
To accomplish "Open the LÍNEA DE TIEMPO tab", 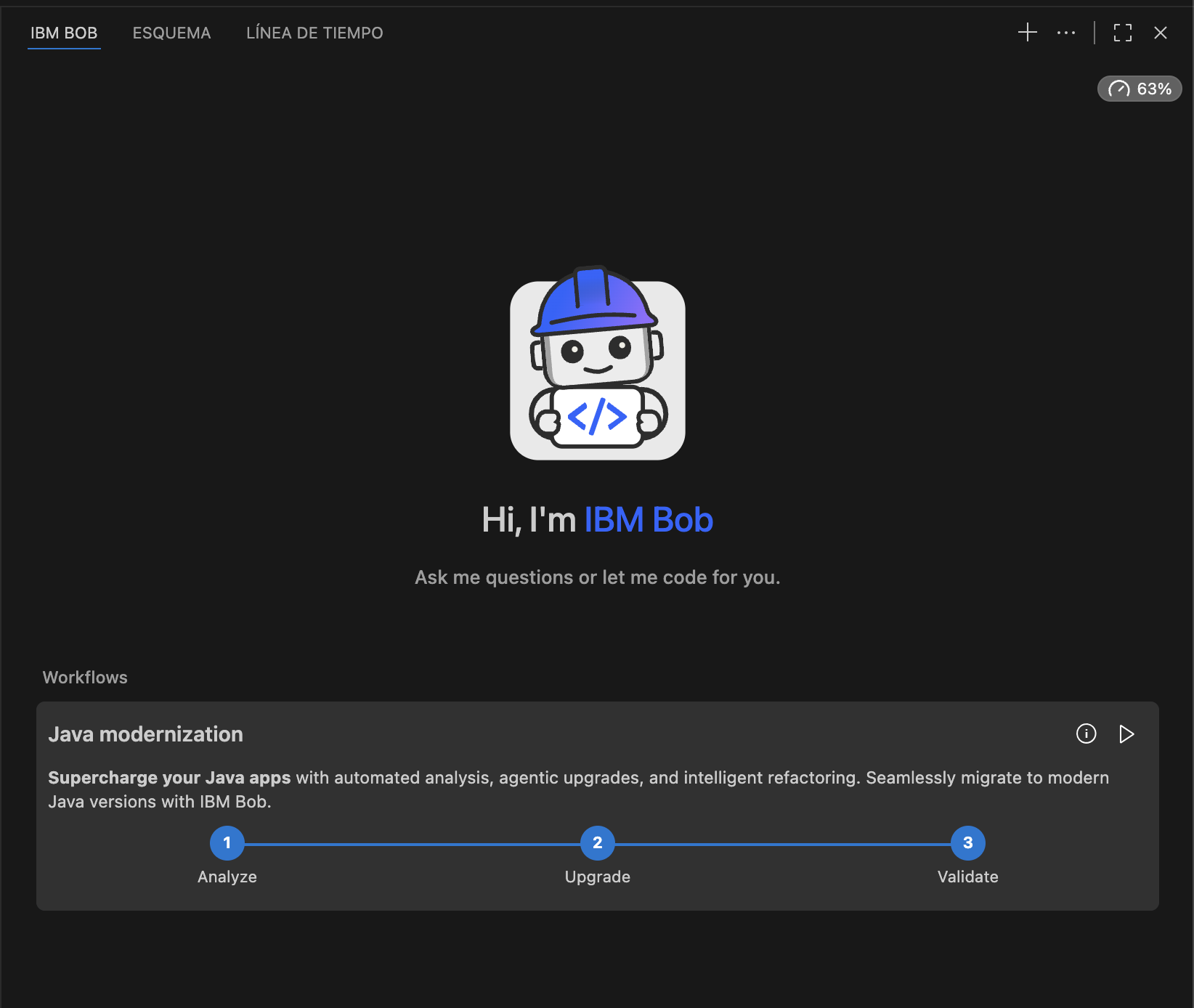I will click(x=314, y=33).
